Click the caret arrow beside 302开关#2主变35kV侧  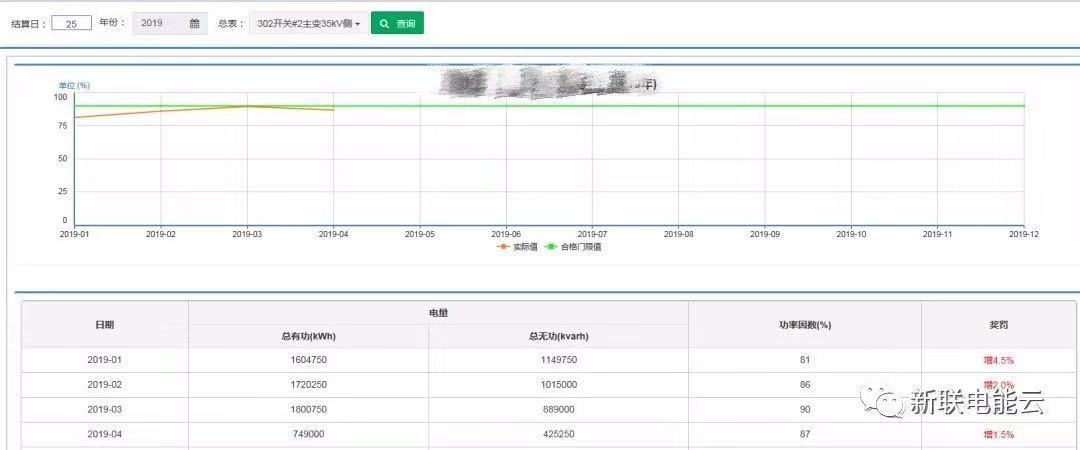(357, 24)
